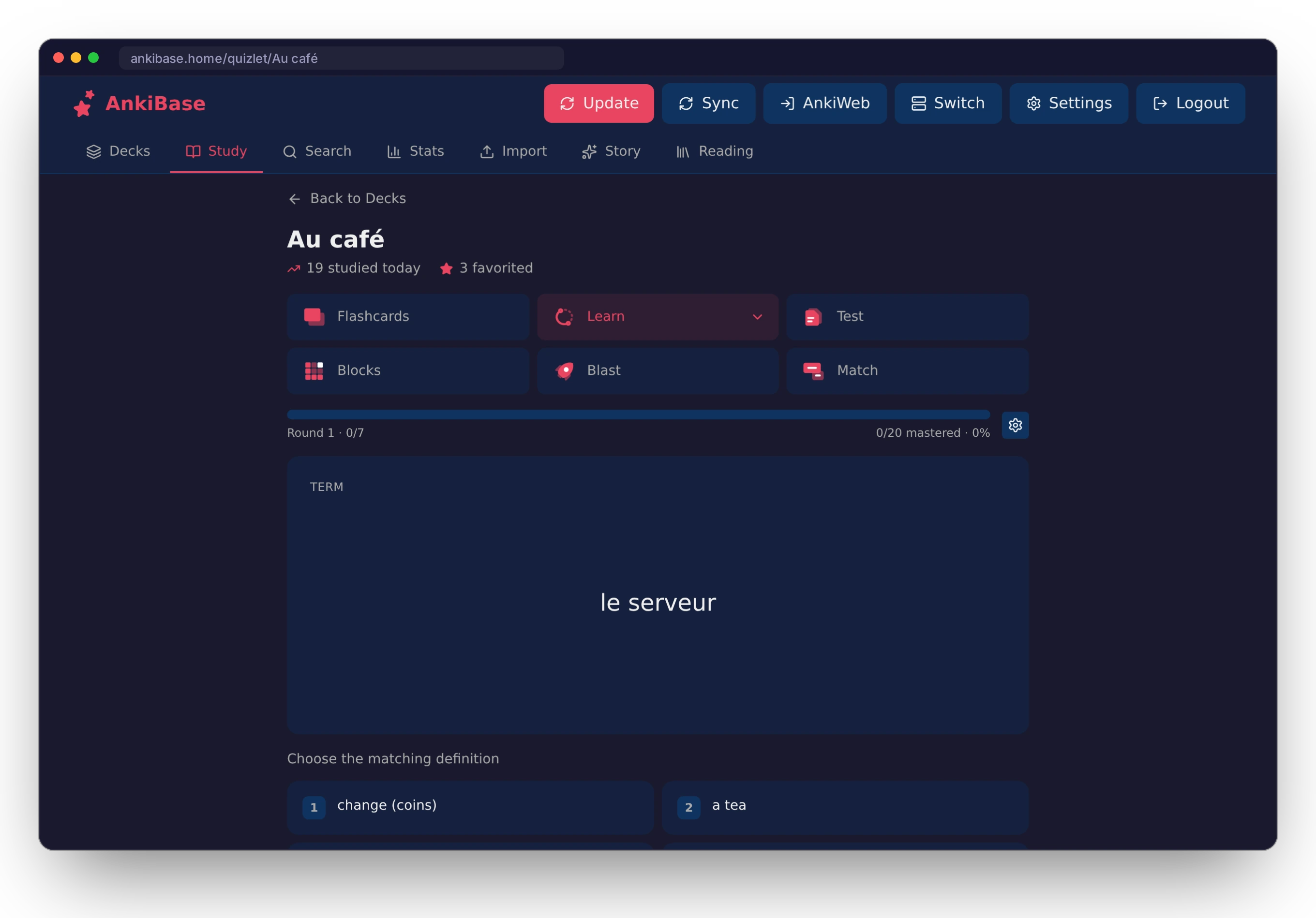Viewport: 1316px width, 918px height.
Task: Click the Flashcards mode icon
Action: 314,317
